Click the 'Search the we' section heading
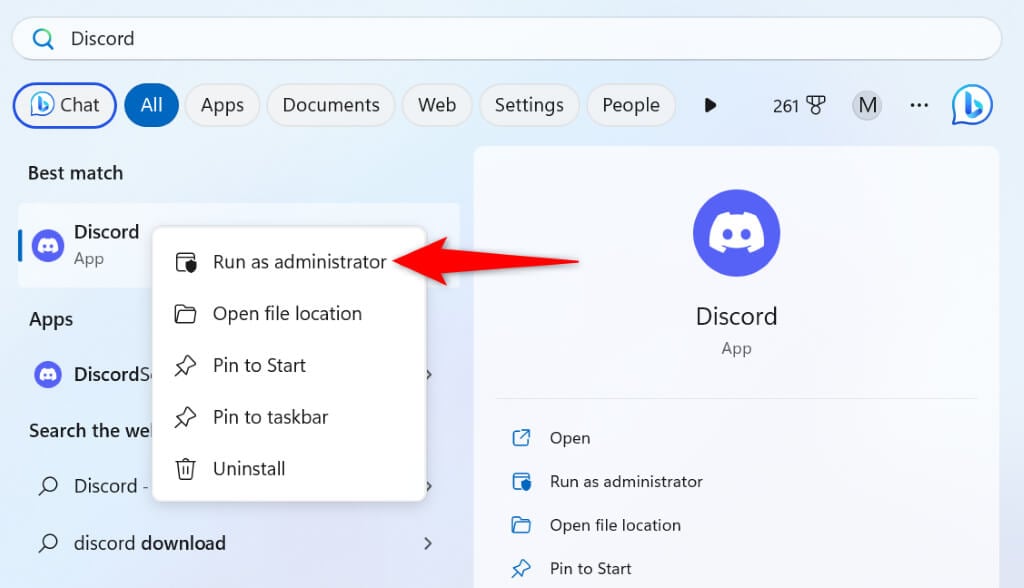The height and width of the screenshot is (588, 1024). click(x=90, y=431)
